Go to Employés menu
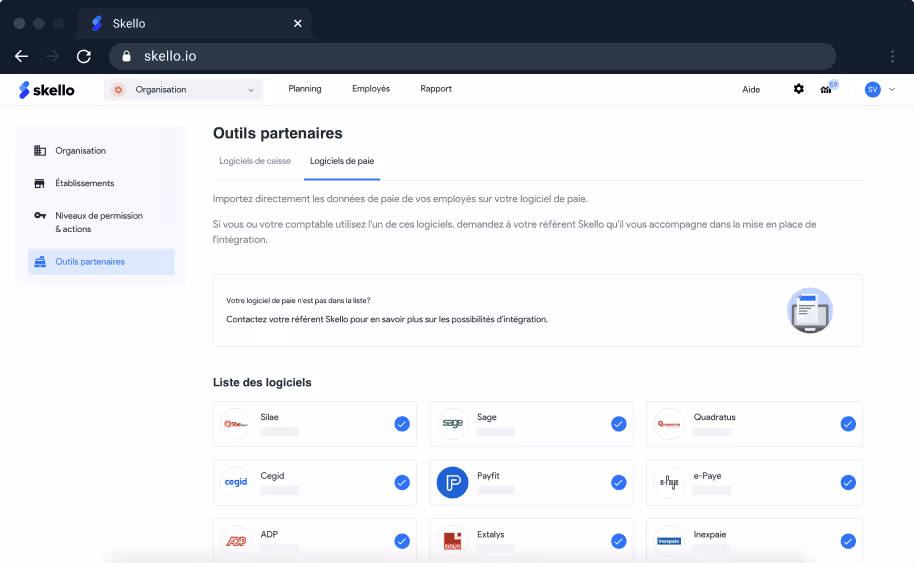 click(371, 89)
